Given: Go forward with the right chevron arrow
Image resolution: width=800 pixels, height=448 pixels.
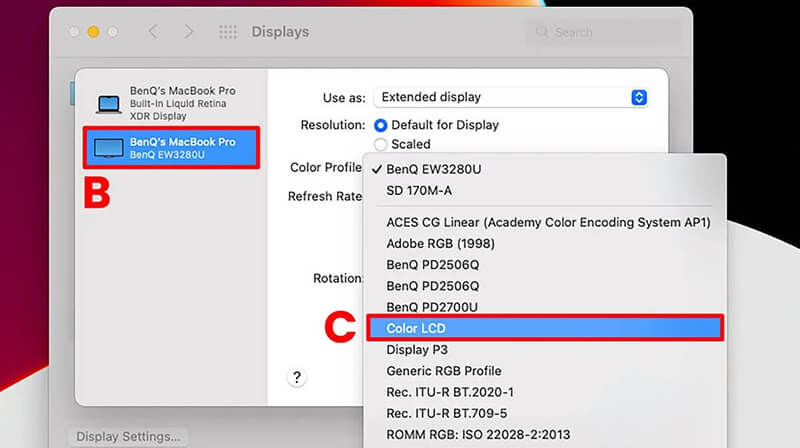Looking at the screenshot, I should [x=189, y=32].
